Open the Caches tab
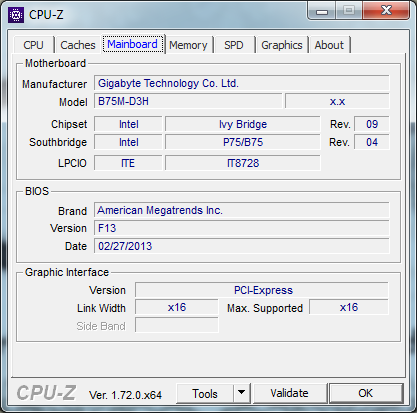This screenshot has width=417, height=413. (x=78, y=45)
